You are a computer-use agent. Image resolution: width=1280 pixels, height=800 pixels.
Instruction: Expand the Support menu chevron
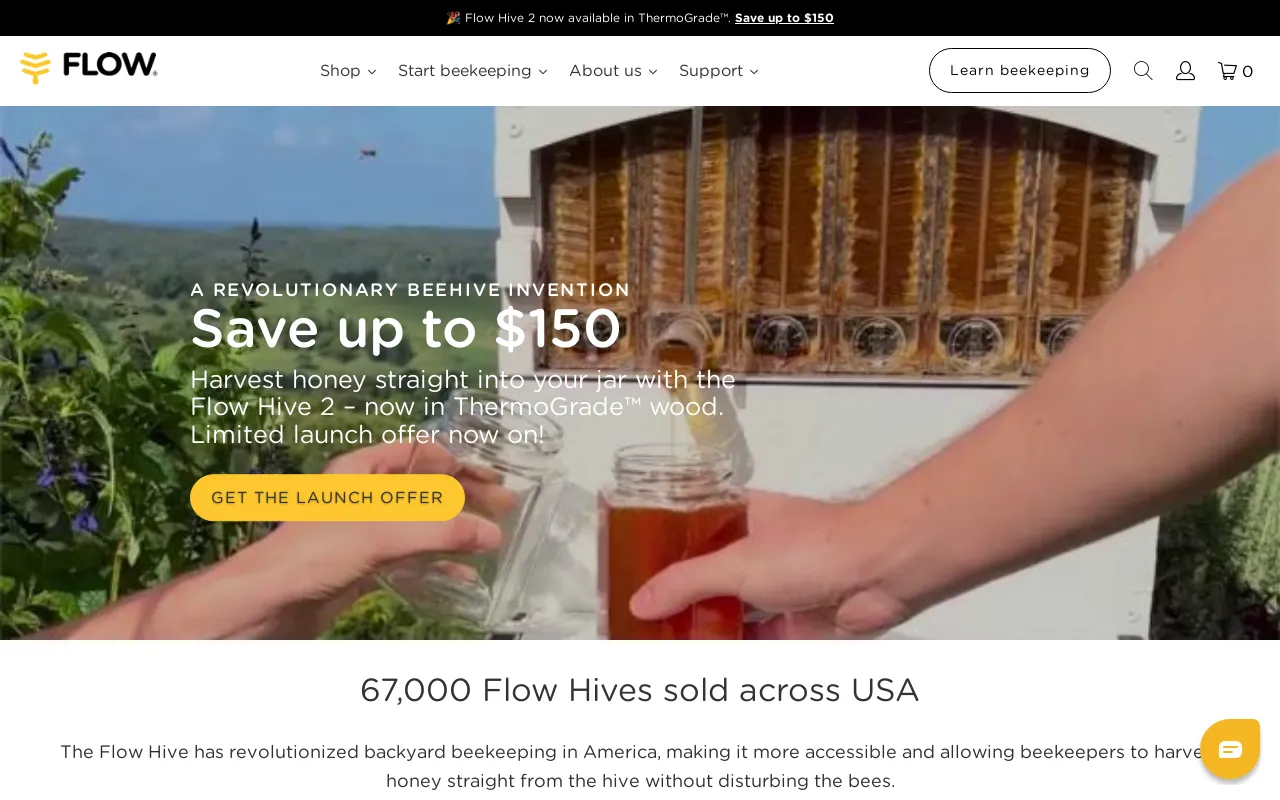754,72
